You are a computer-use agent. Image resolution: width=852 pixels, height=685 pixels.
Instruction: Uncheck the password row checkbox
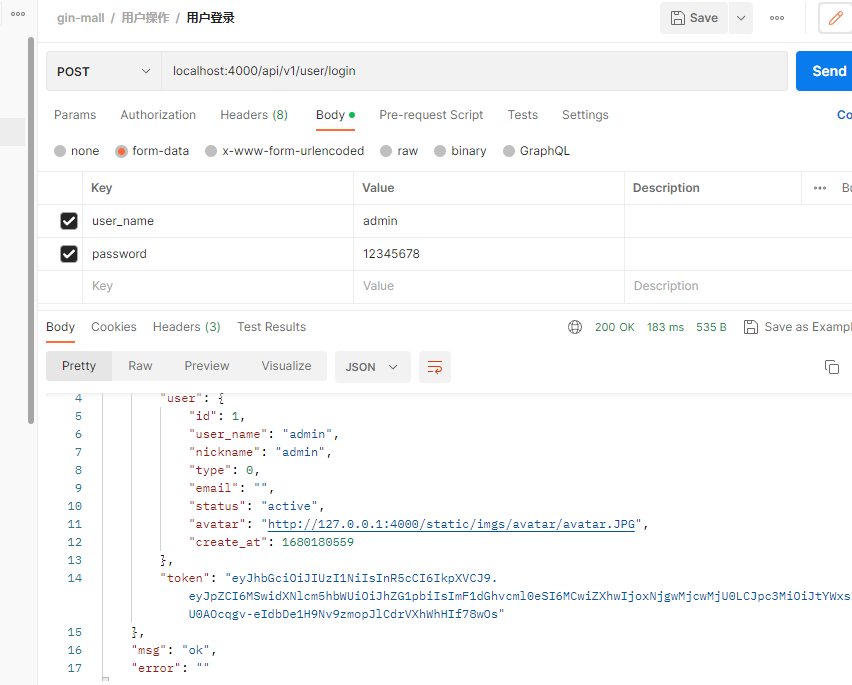click(69, 254)
